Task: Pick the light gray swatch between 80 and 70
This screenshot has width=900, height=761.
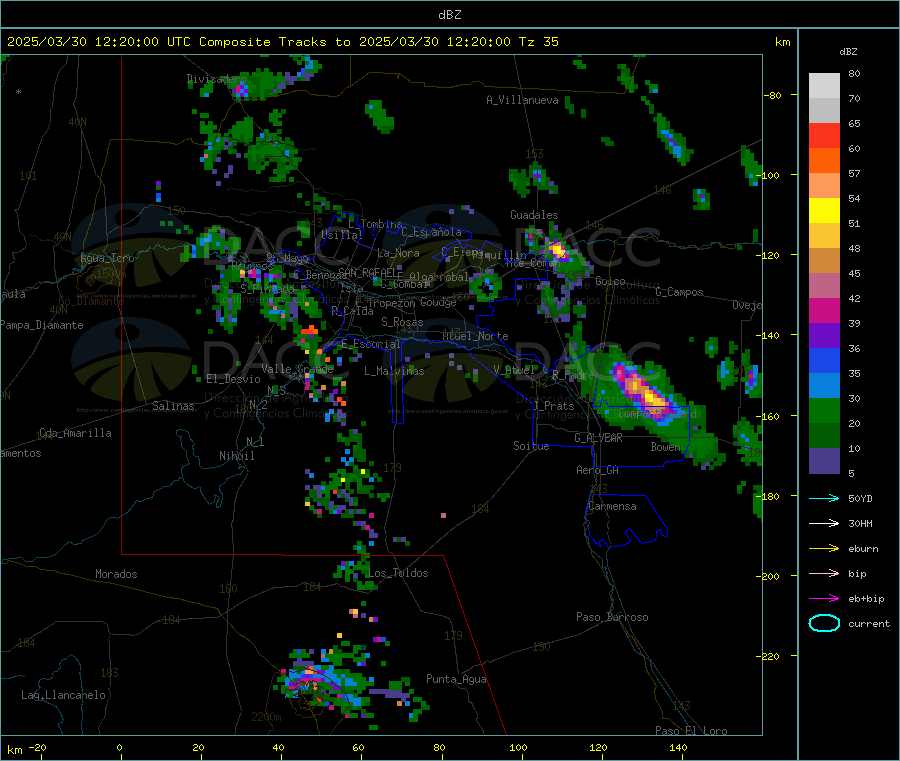Action: (824, 86)
